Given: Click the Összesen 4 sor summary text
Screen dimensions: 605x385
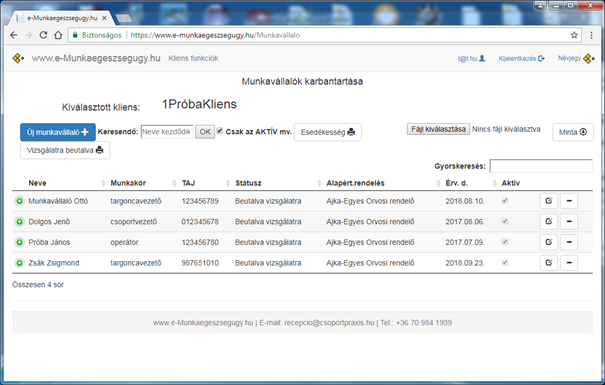Looking at the screenshot, I should pos(38,285).
